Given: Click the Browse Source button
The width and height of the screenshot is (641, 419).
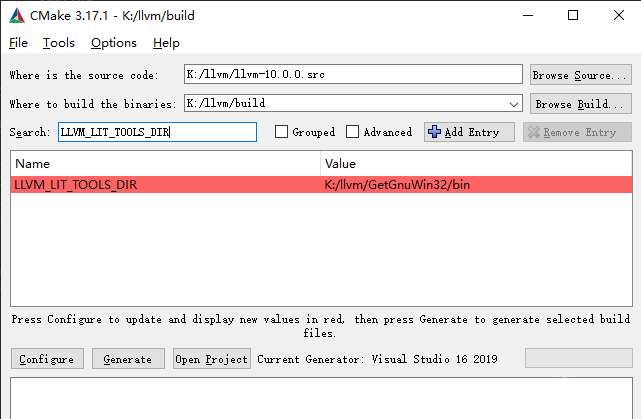Looking at the screenshot, I should pos(580,75).
